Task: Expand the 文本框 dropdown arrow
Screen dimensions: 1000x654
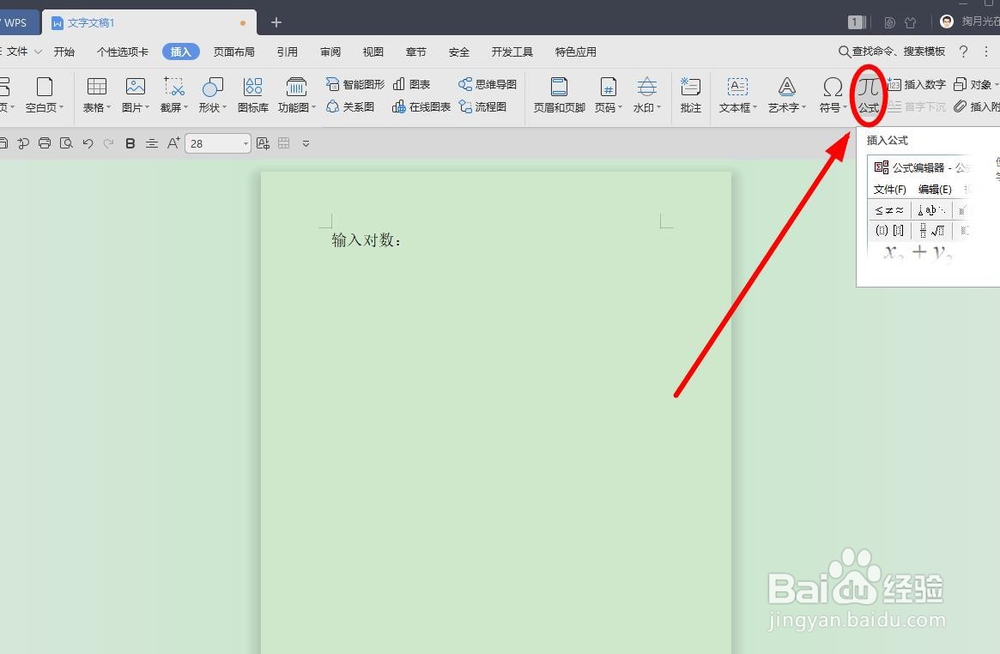Action: (754, 107)
